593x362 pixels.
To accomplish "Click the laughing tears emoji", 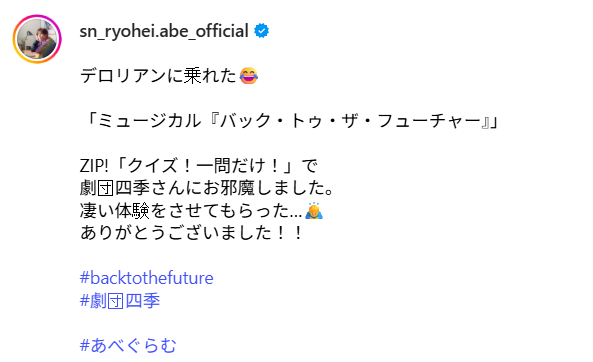I will (249, 76).
